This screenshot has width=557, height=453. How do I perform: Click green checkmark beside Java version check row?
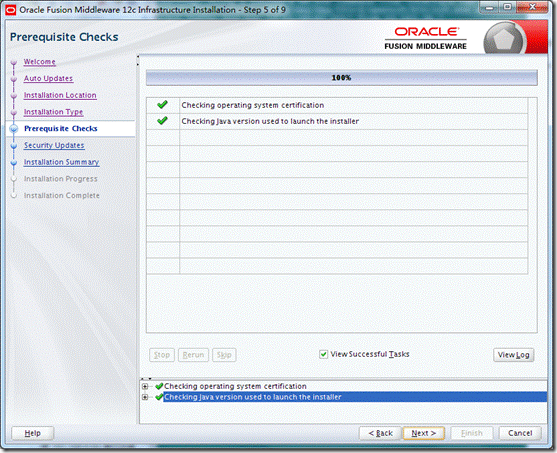[x=162, y=121]
